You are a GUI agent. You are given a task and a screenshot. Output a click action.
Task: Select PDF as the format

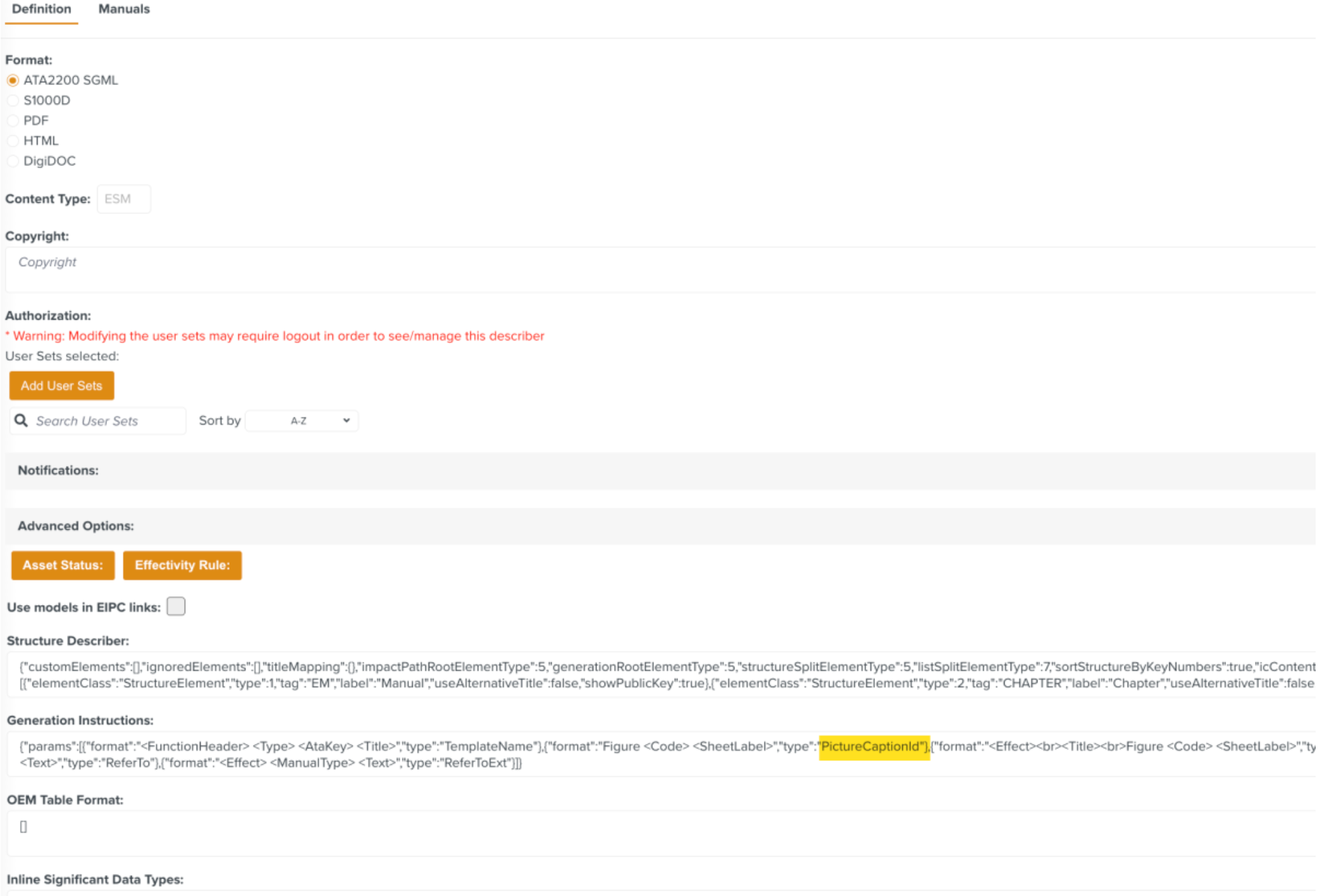click(x=13, y=121)
